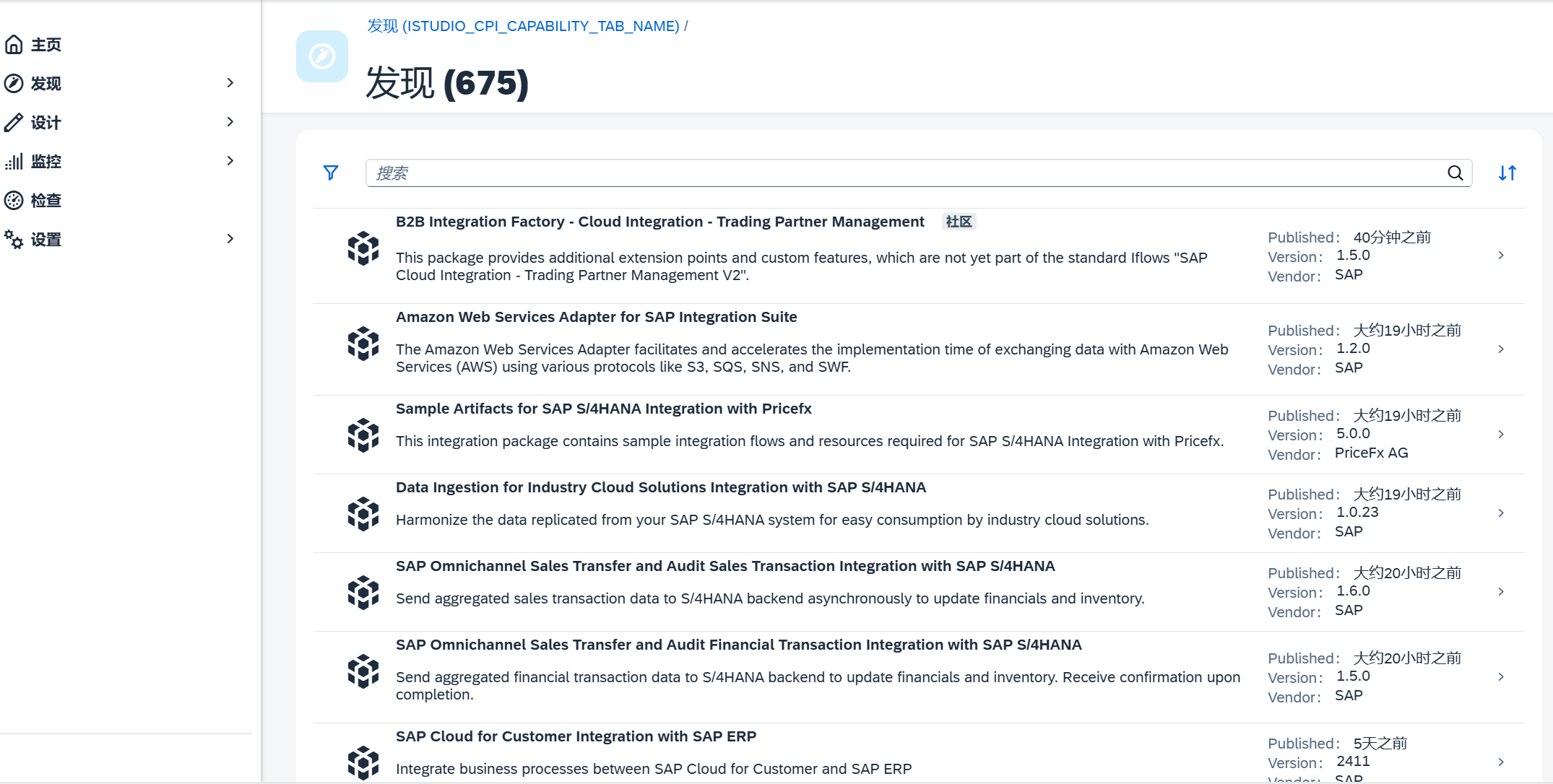Follow the 发现 breadcrumb link
1553x784 pixels.
pos(524,26)
